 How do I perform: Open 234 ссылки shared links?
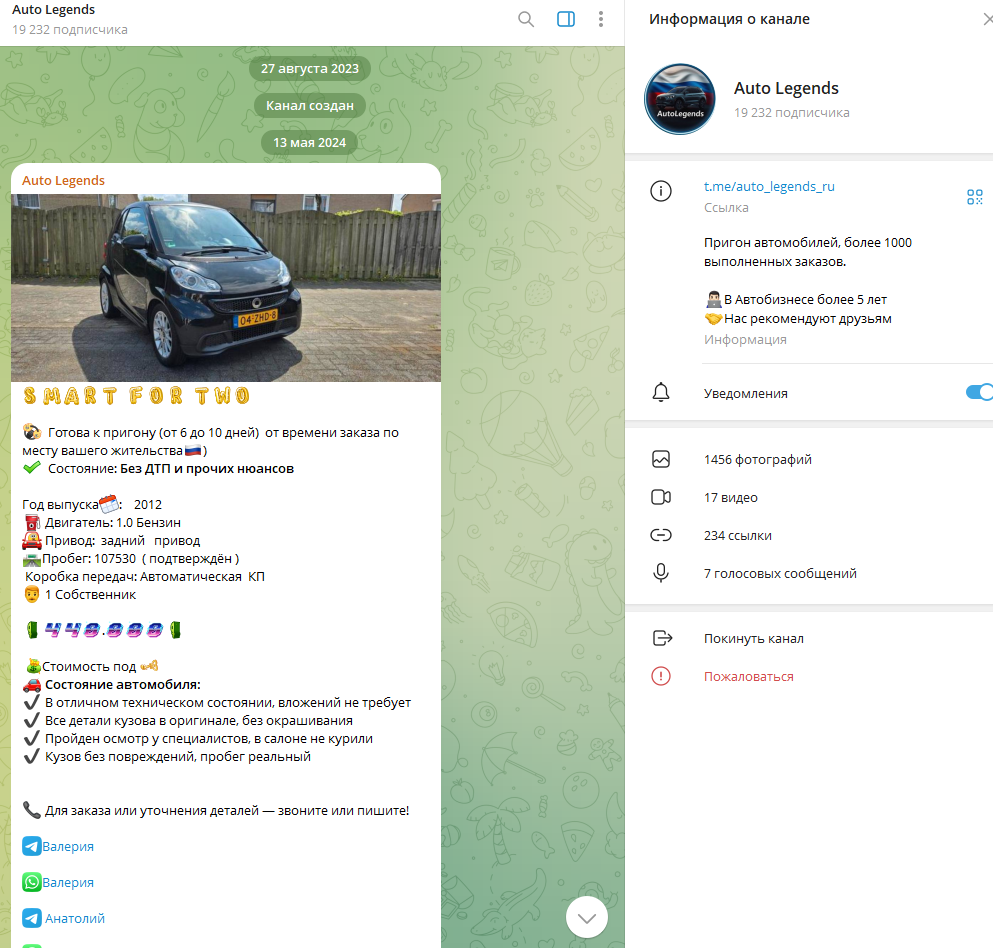point(737,535)
